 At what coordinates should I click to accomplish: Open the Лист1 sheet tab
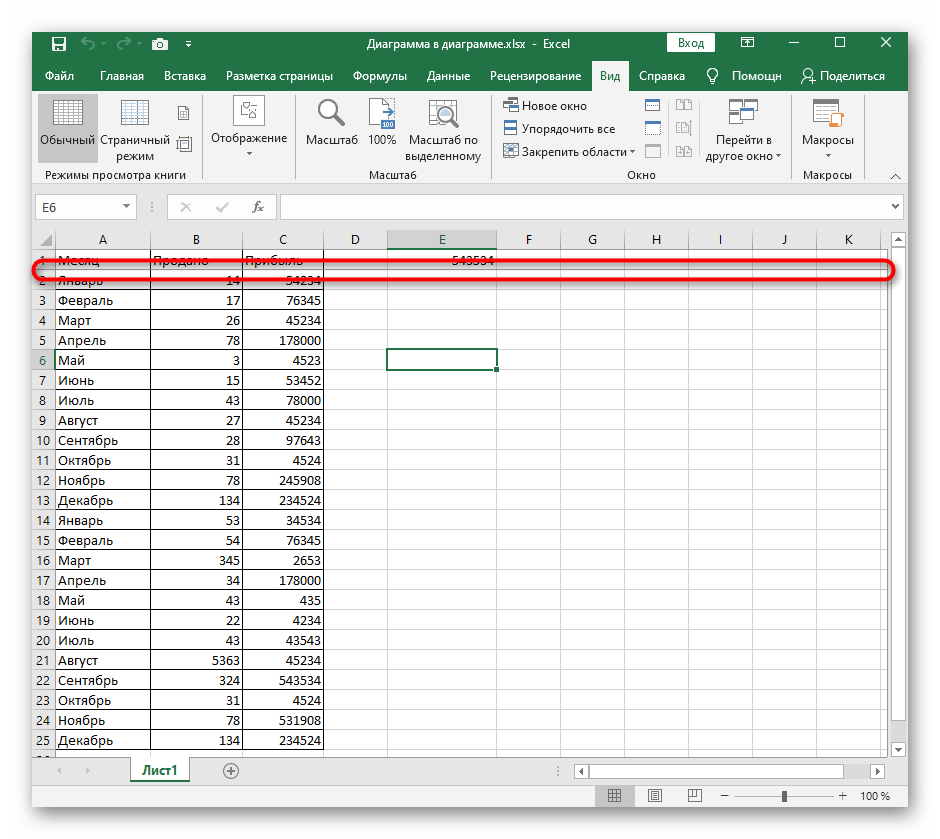(159, 770)
